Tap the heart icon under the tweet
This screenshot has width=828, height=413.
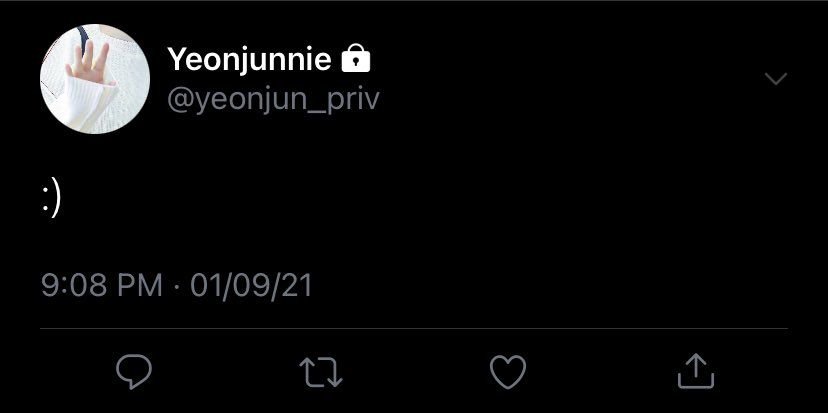point(508,372)
